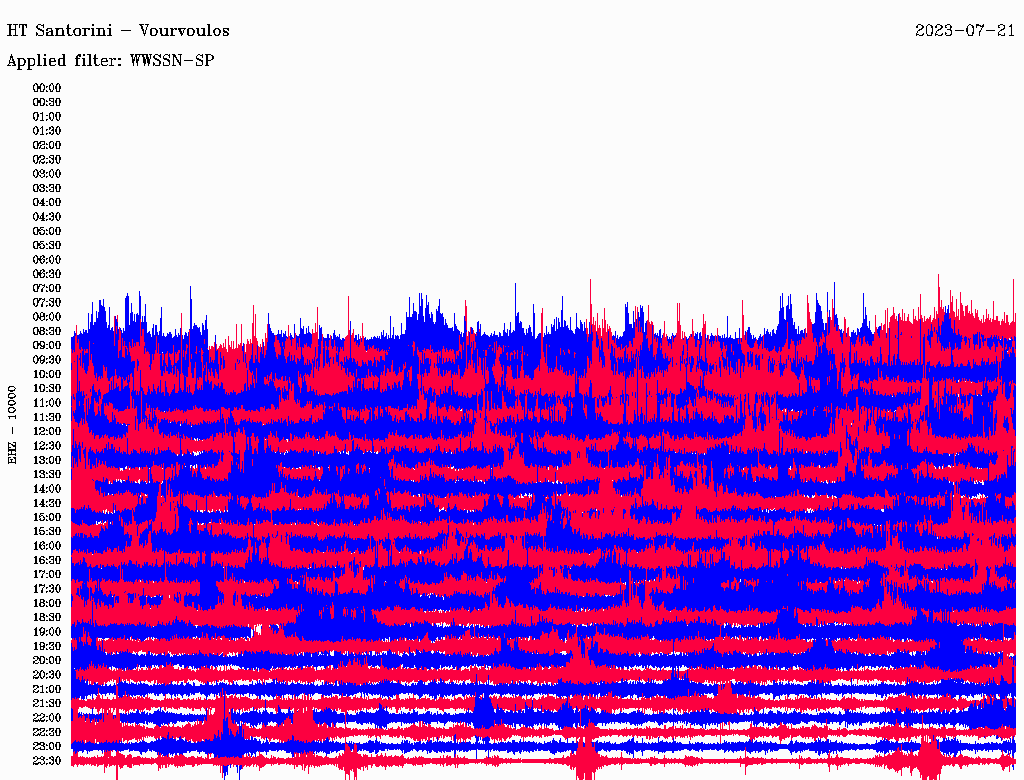Viewport: 1024px width, 780px height.
Task: Click the station title HT Santorini – Vourvoulos
Action: [118, 31]
